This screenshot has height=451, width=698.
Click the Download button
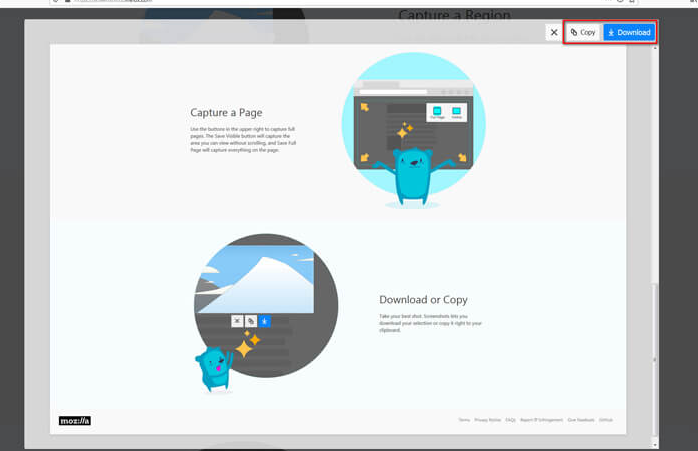tap(629, 32)
